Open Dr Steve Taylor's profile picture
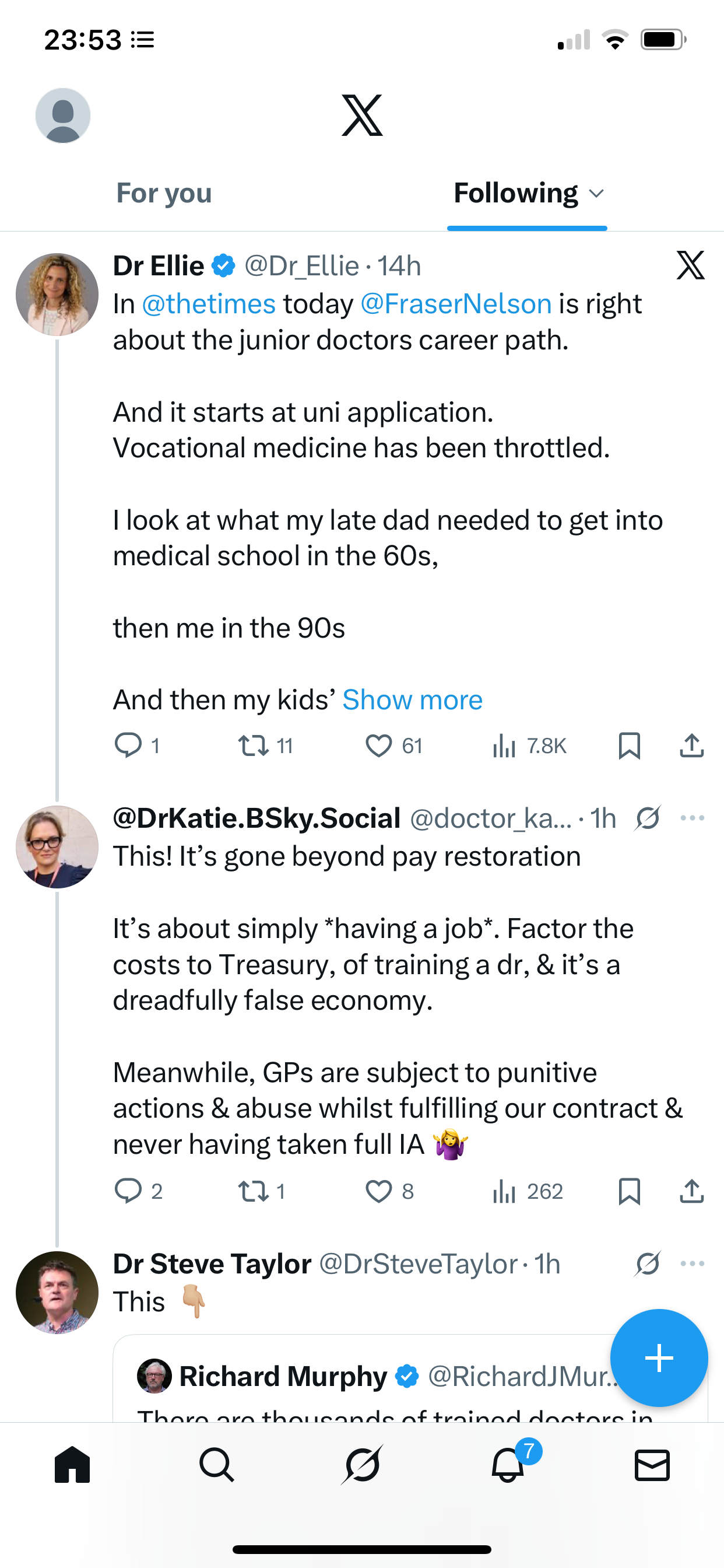The width and height of the screenshot is (724, 1568). click(57, 1291)
